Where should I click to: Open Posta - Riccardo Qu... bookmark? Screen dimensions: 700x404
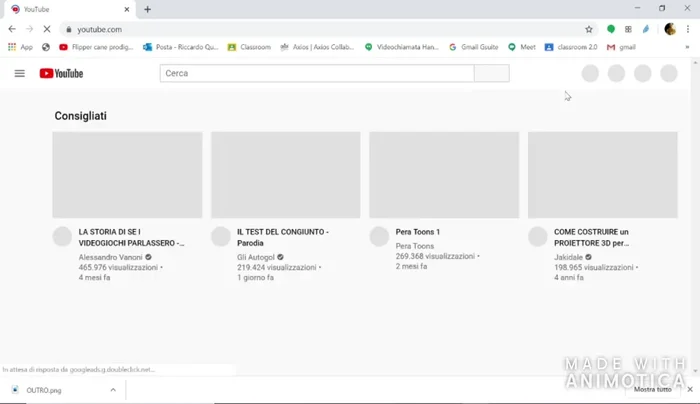(x=180, y=47)
